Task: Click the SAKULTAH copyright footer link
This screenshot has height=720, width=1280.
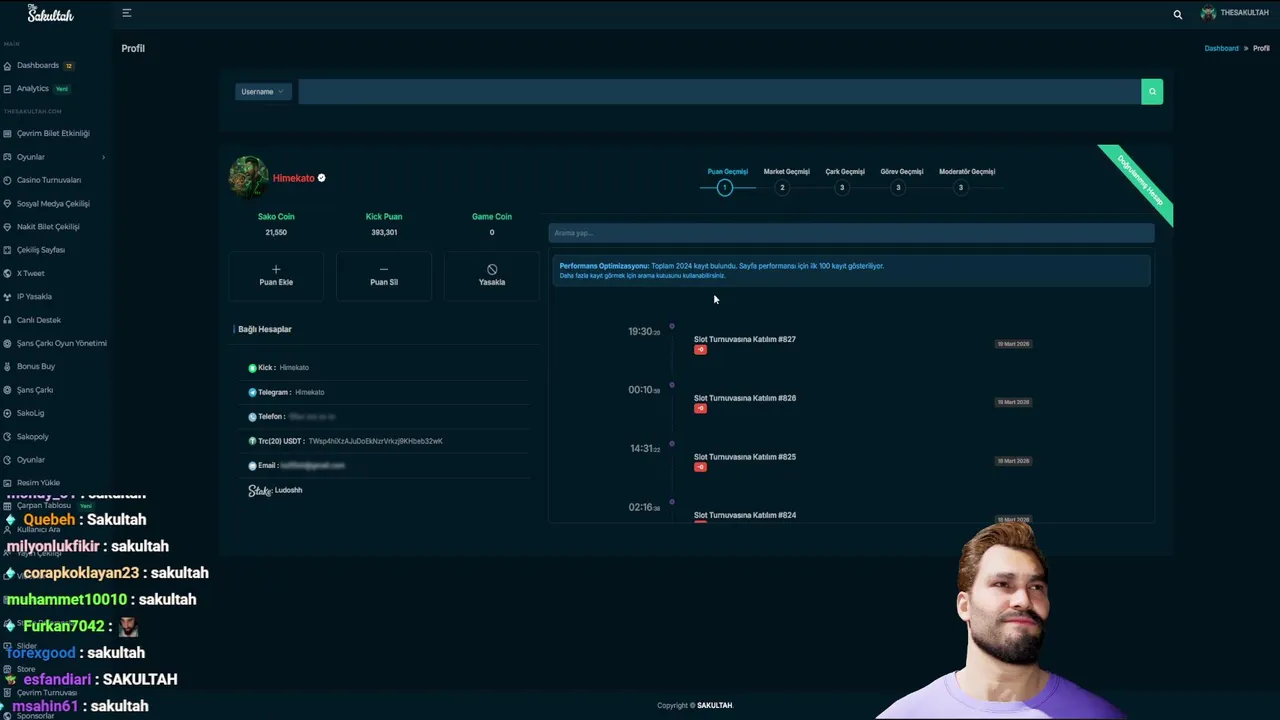Action: (x=715, y=706)
